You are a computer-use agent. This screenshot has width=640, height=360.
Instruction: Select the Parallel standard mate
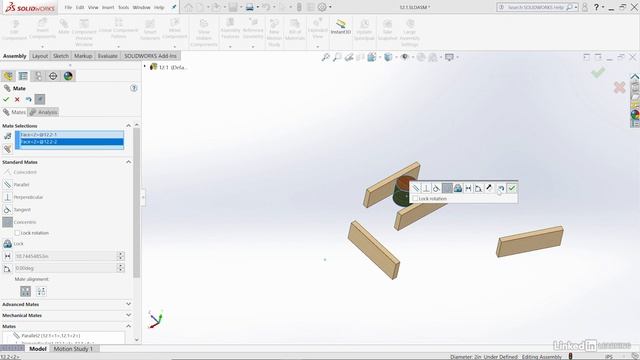pos(16,184)
